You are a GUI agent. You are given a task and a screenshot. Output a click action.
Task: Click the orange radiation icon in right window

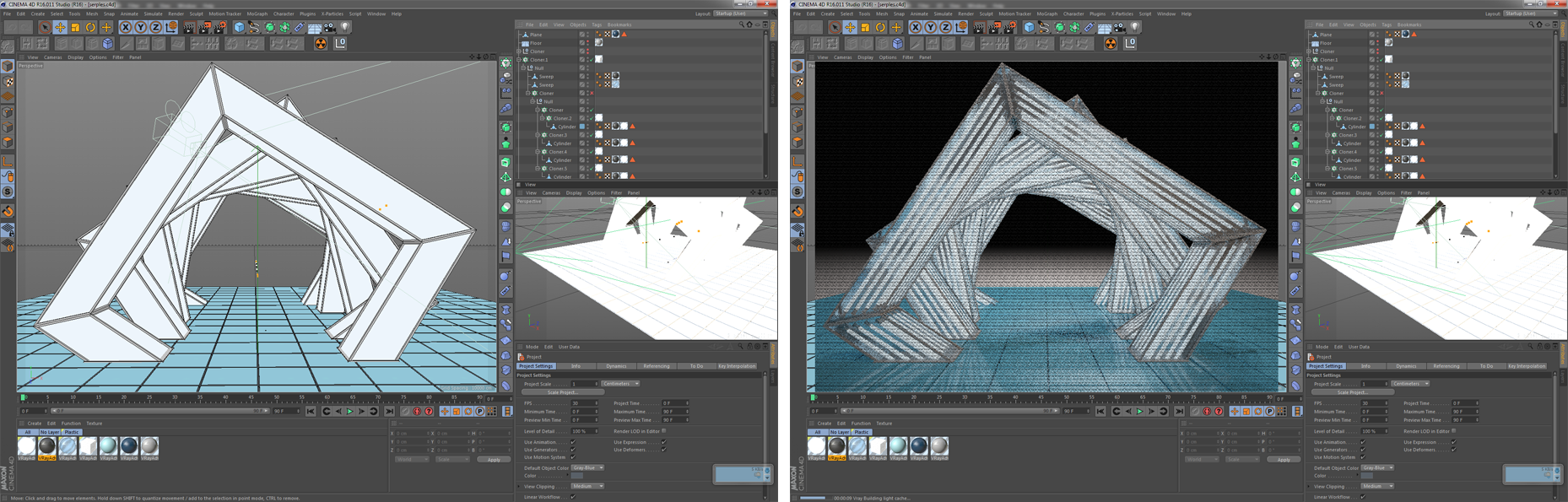click(x=1110, y=43)
